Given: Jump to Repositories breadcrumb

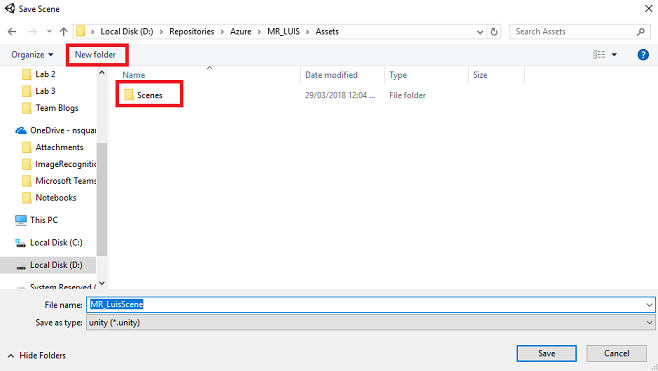Looking at the screenshot, I should tap(191, 31).
